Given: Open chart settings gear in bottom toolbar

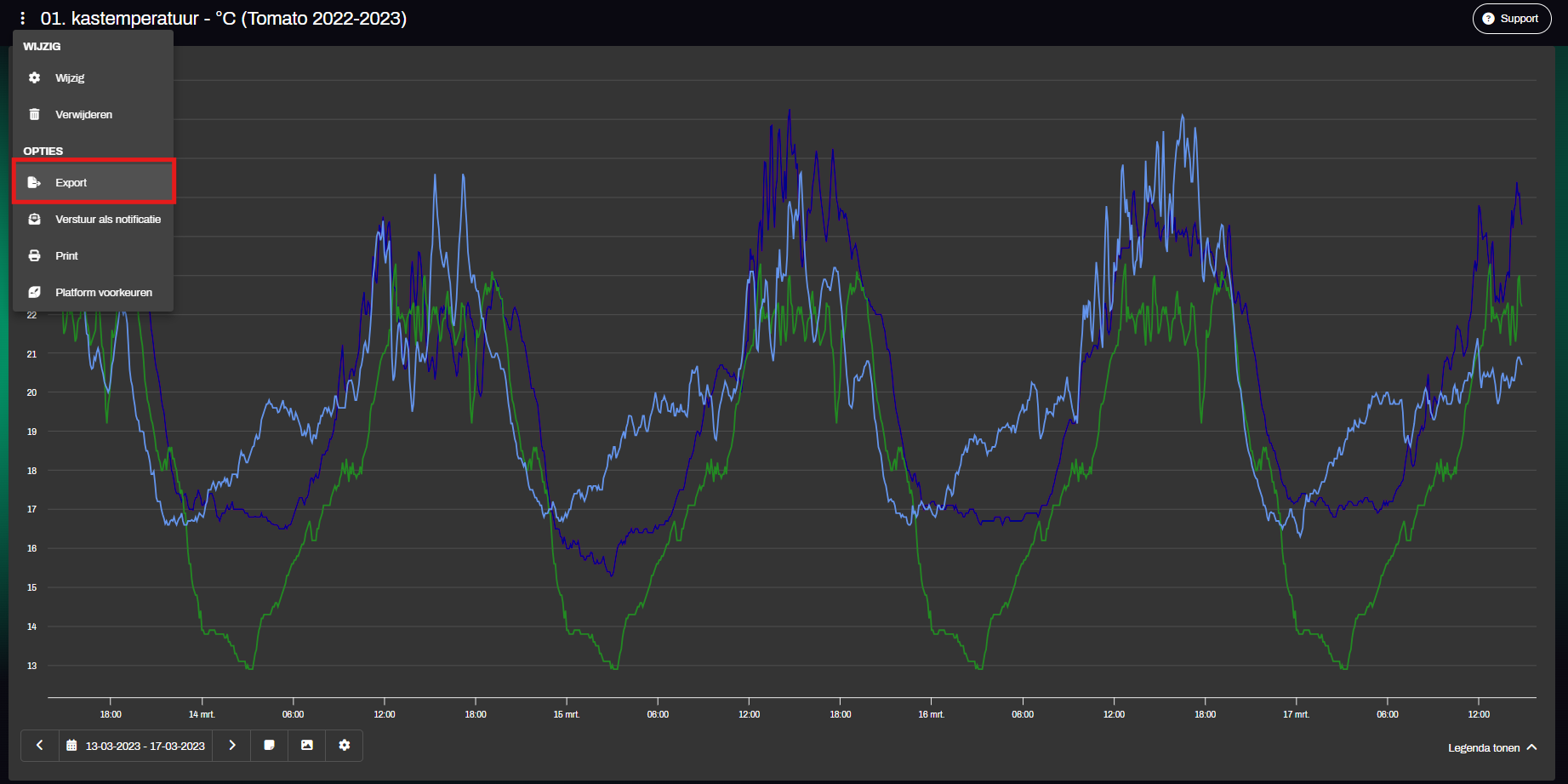Looking at the screenshot, I should 345,746.
